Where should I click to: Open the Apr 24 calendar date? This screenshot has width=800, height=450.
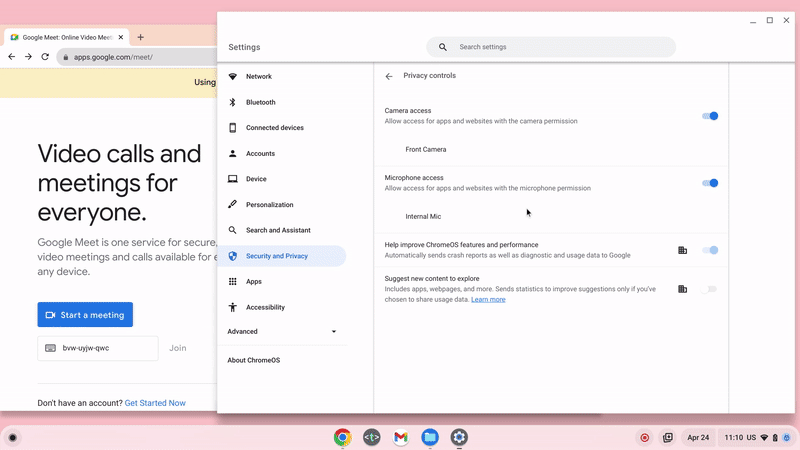point(698,438)
